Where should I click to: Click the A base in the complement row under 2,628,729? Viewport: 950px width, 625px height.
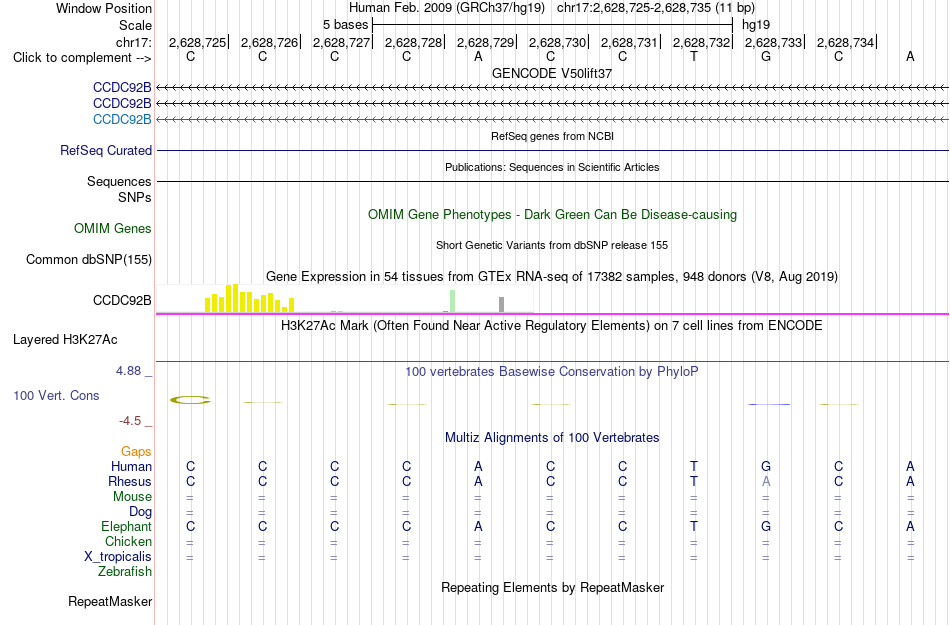tap(478, 56)
